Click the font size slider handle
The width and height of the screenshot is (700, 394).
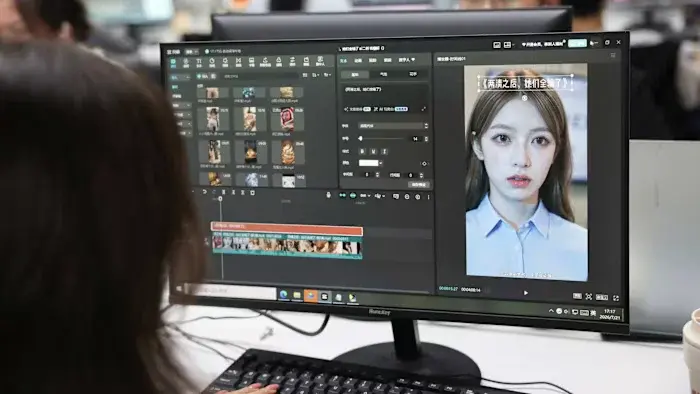click(x=360, y=139)
